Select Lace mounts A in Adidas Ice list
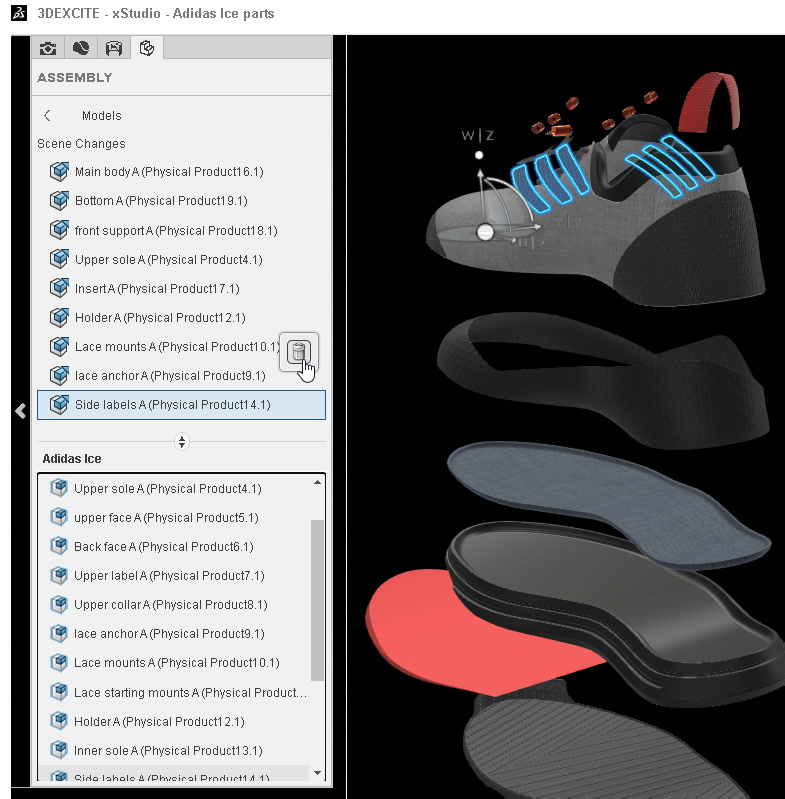Image resolution: width=785 pixels, height=799 pixels. (174, 663)
